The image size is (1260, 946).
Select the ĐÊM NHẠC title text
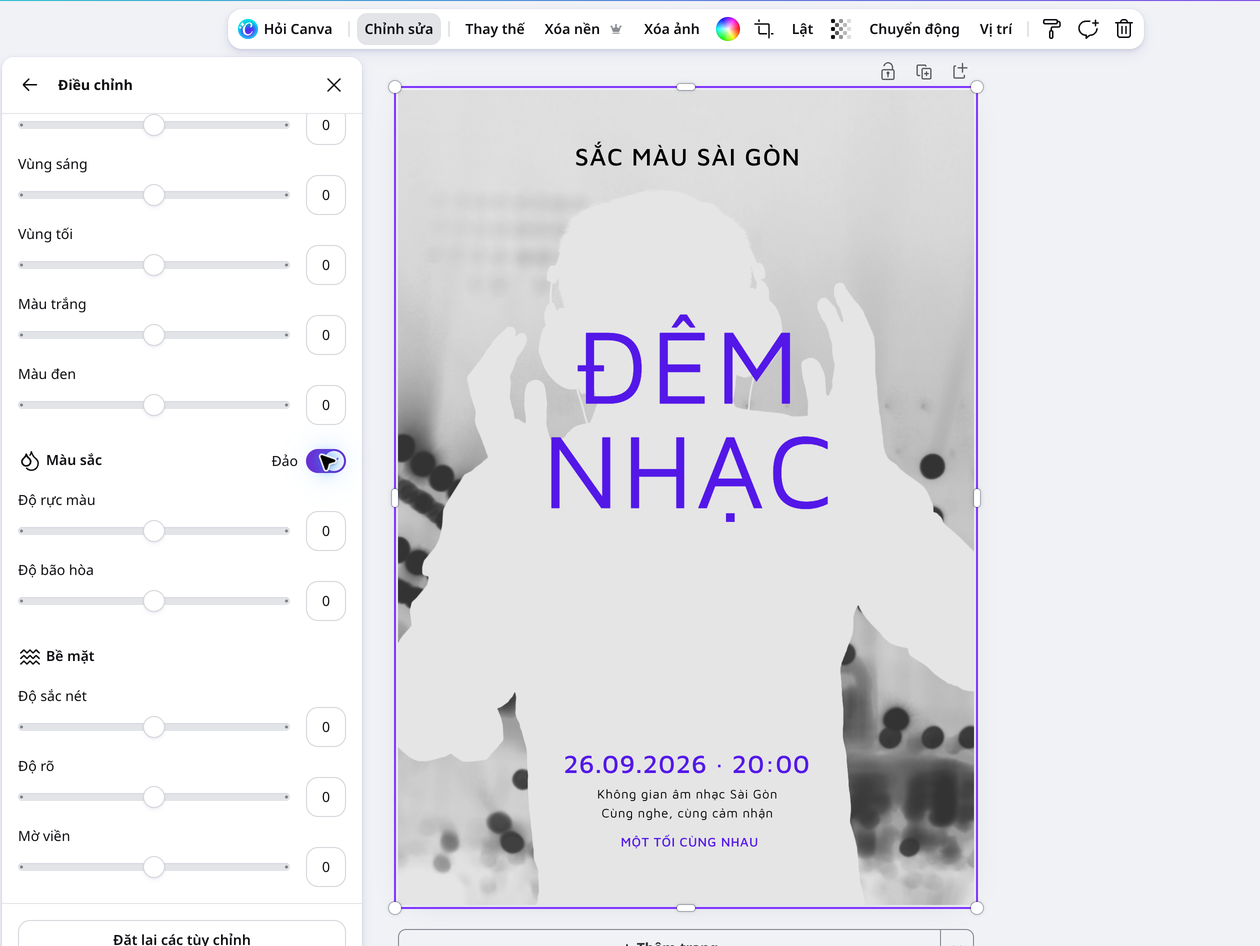688,420
